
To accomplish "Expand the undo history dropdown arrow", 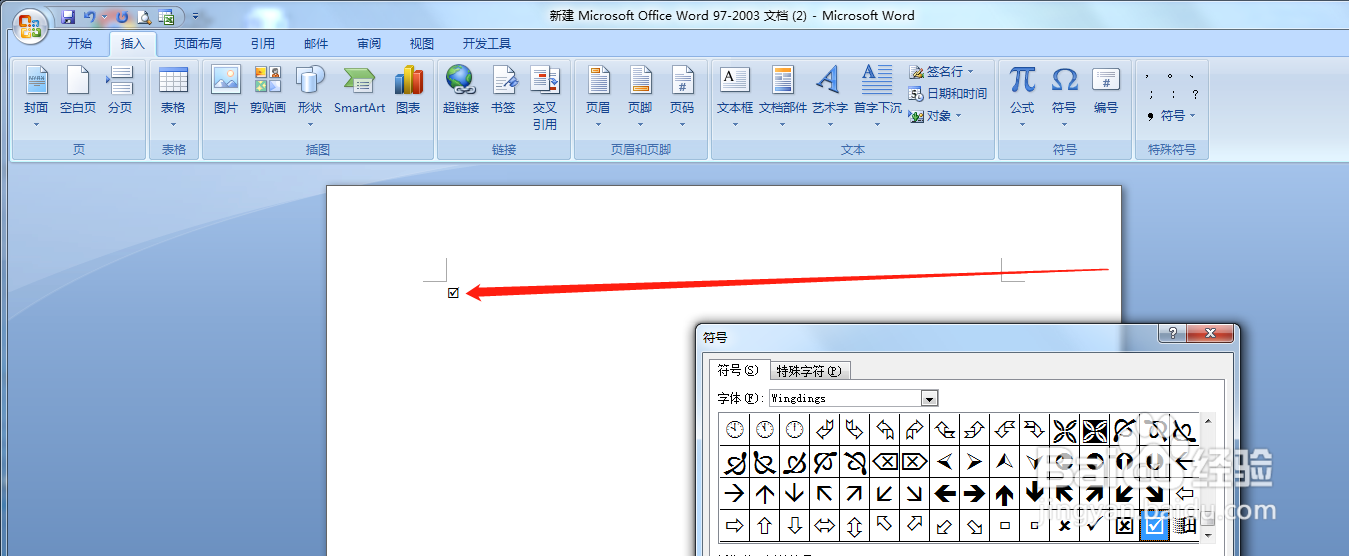I will tap(105, 17).
